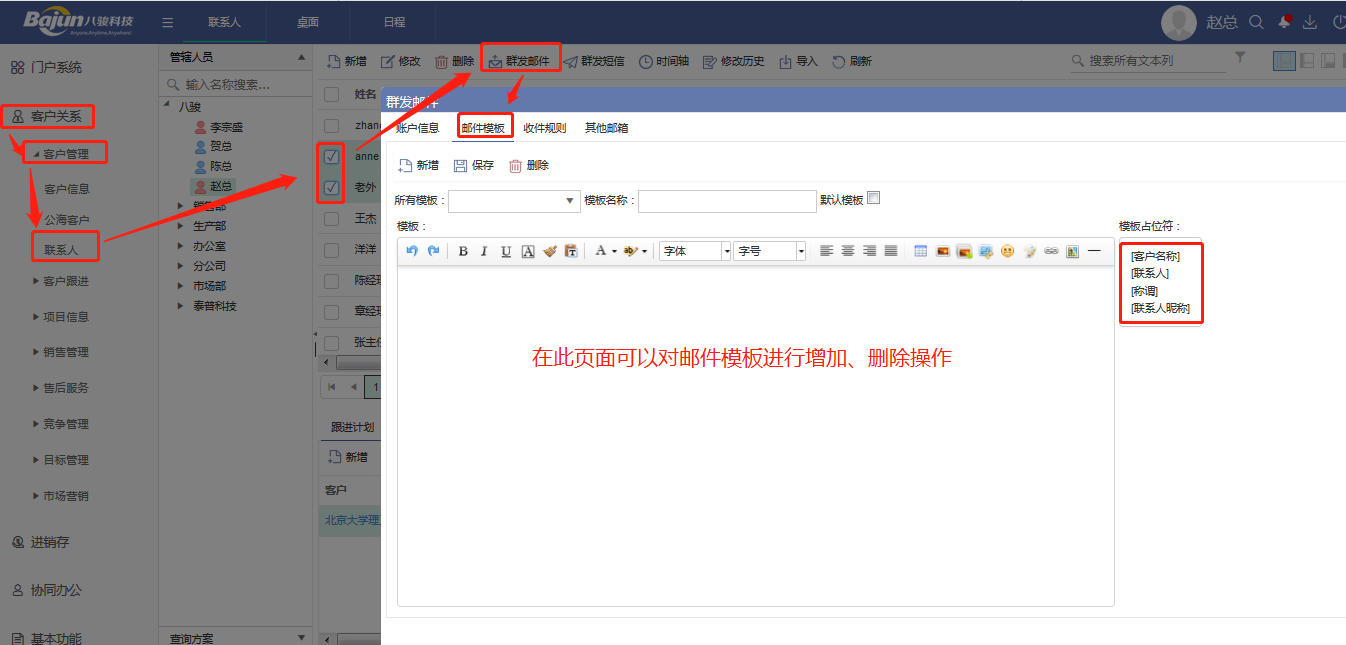1346x645 pixels.
Task: Click the download icon in top header
Action: (x=1310, y=22)
